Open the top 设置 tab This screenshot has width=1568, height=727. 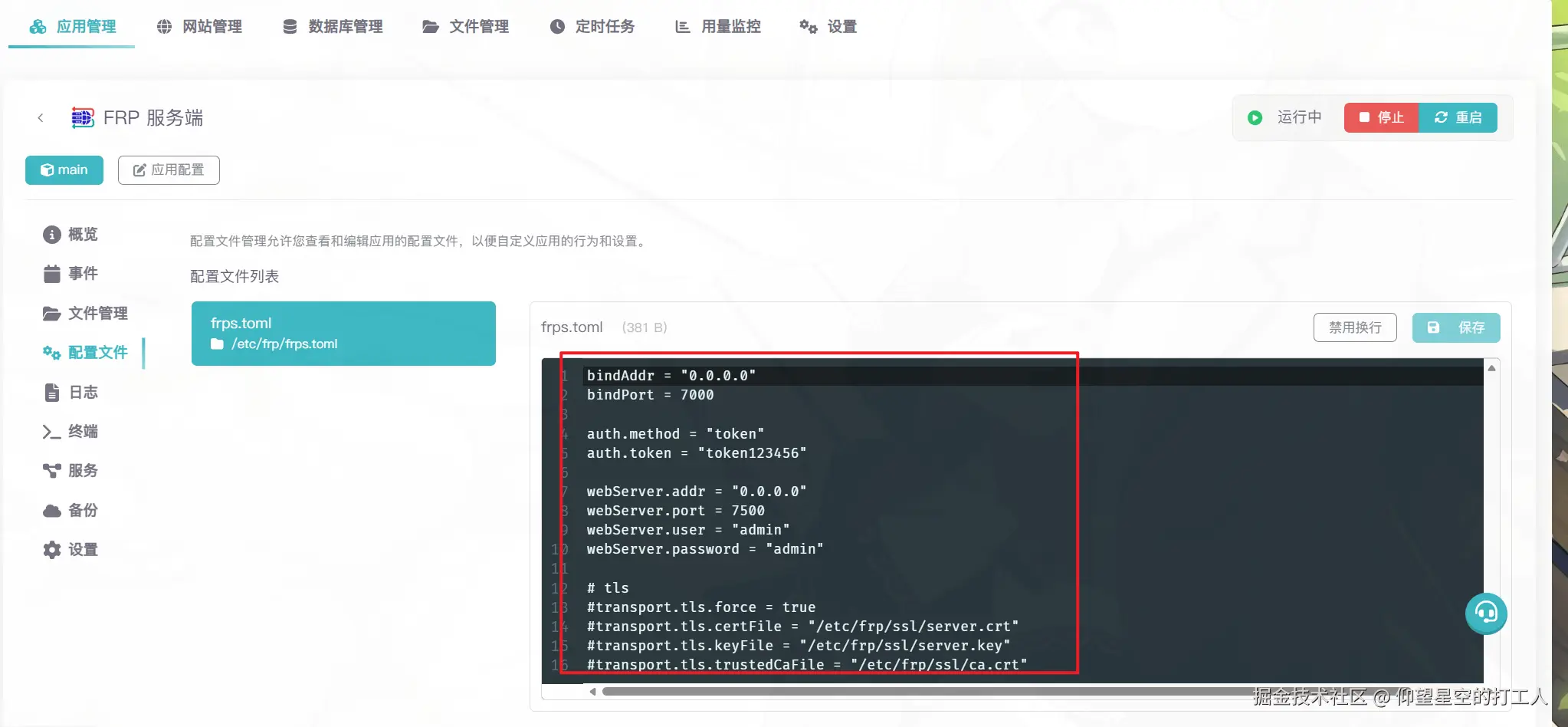click(x=828, y=27)
